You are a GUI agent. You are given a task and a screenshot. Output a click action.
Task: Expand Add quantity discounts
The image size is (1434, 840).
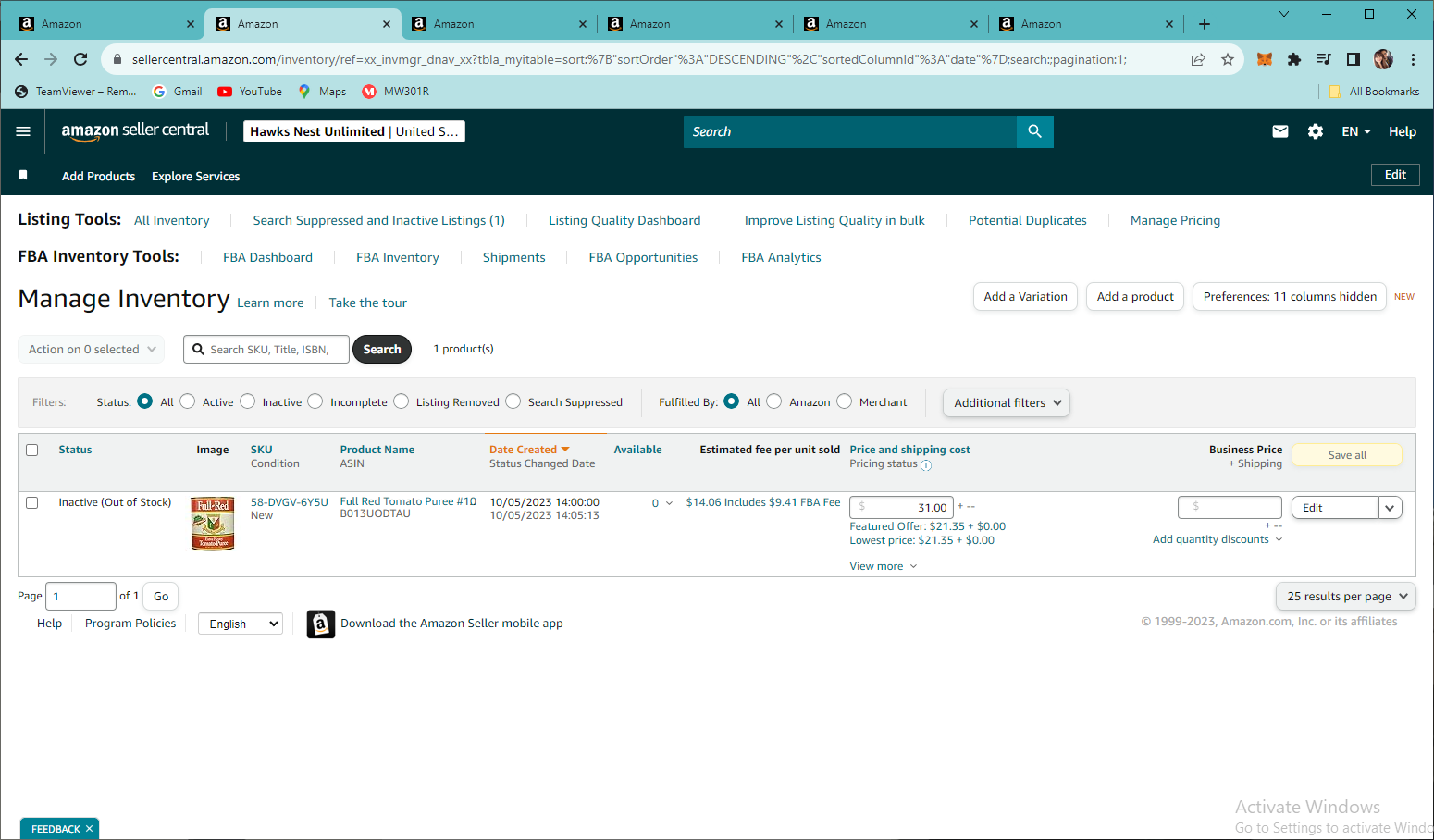(x=1218, y=539)
